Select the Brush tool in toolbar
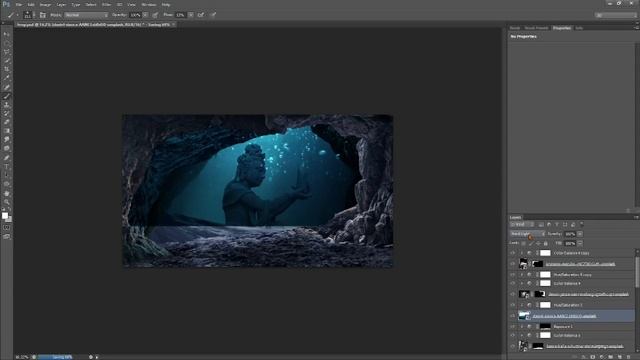The width and height of the screenshot is (640, 360). point(7,96)
